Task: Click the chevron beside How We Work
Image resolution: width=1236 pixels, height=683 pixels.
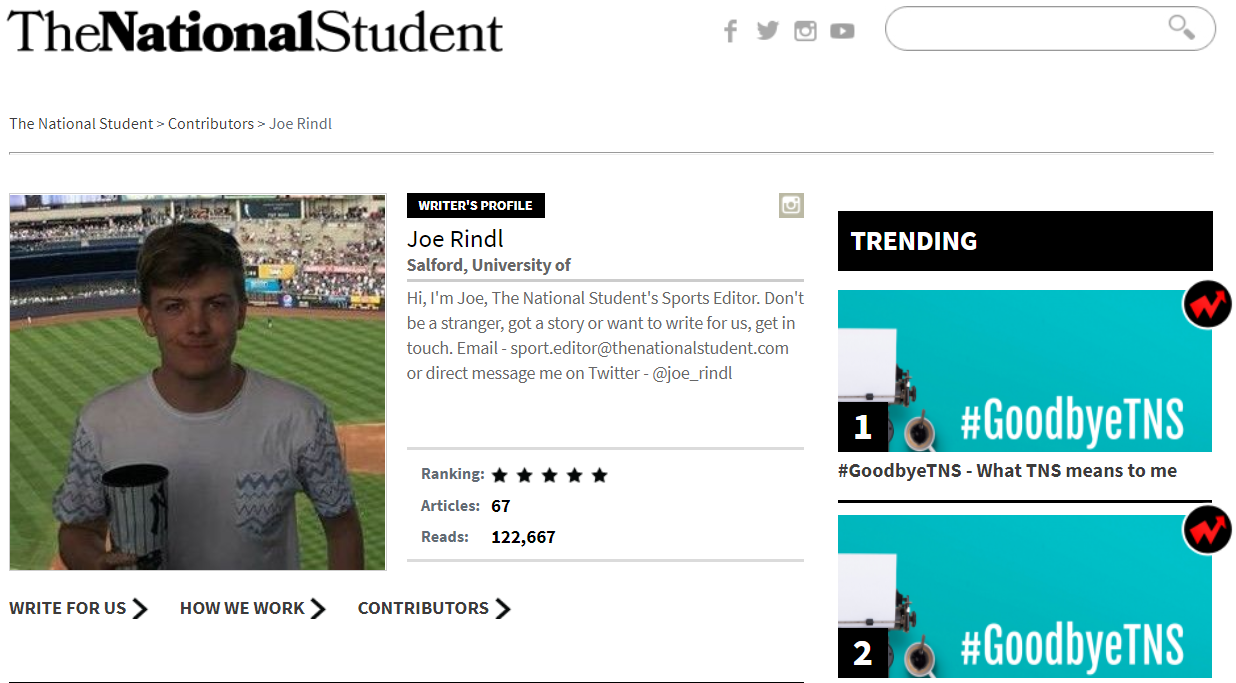Action: (x=318, y=608)
